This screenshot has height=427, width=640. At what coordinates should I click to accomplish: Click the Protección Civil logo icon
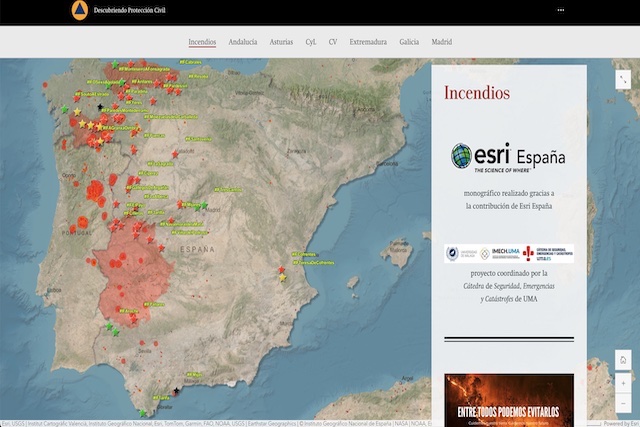pos(79,11)
